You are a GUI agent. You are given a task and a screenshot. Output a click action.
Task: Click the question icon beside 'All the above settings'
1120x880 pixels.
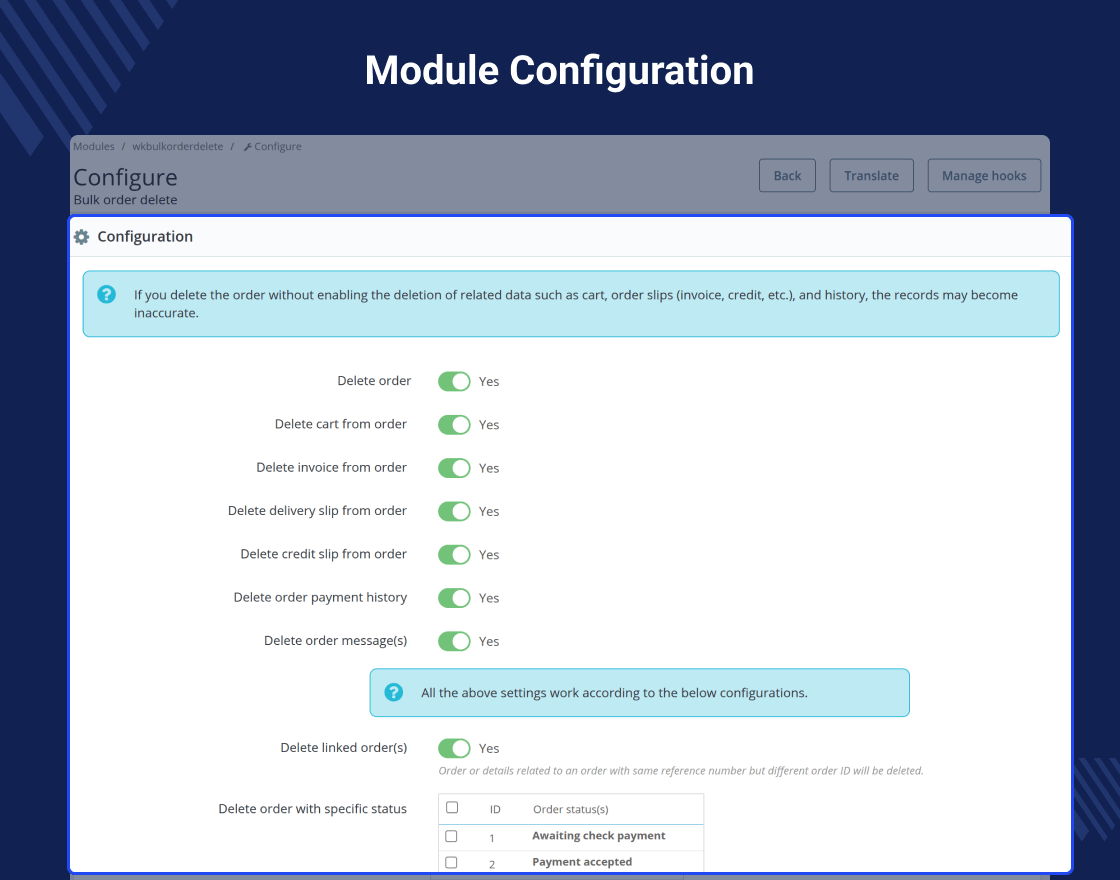coord(394,692)
